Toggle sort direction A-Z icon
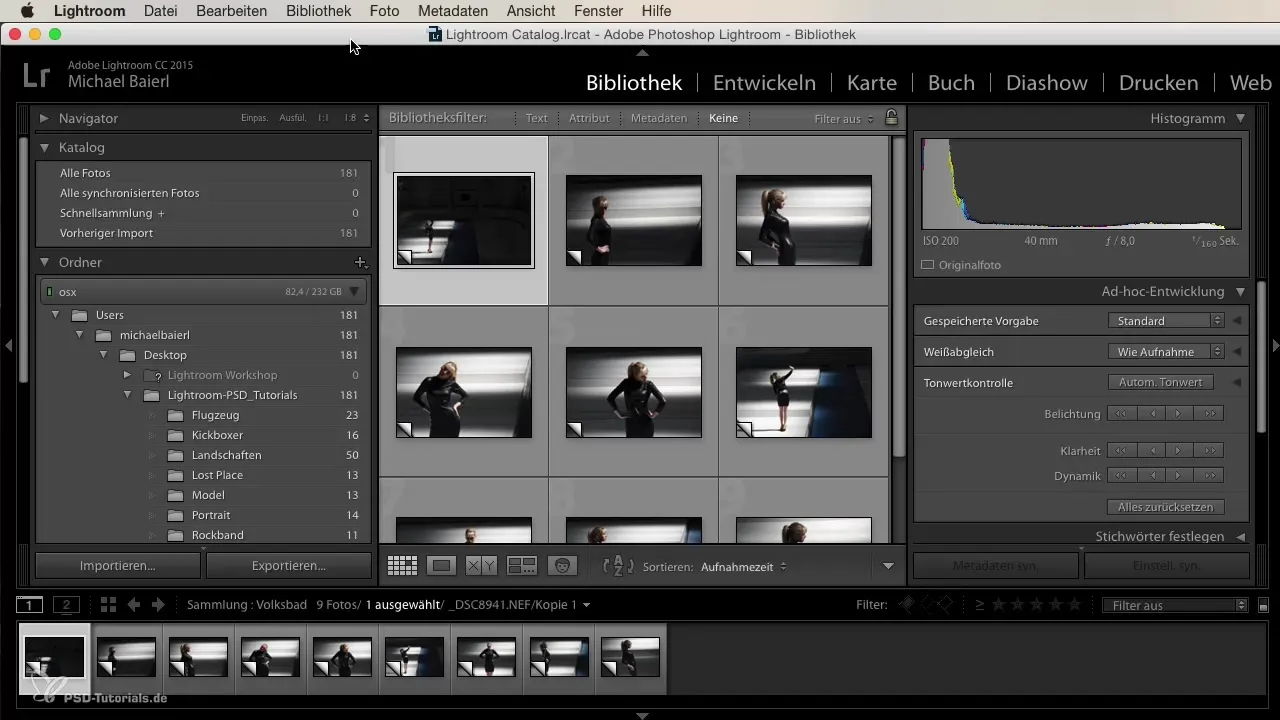1280x720 pixels. click(x=618, y=566)
